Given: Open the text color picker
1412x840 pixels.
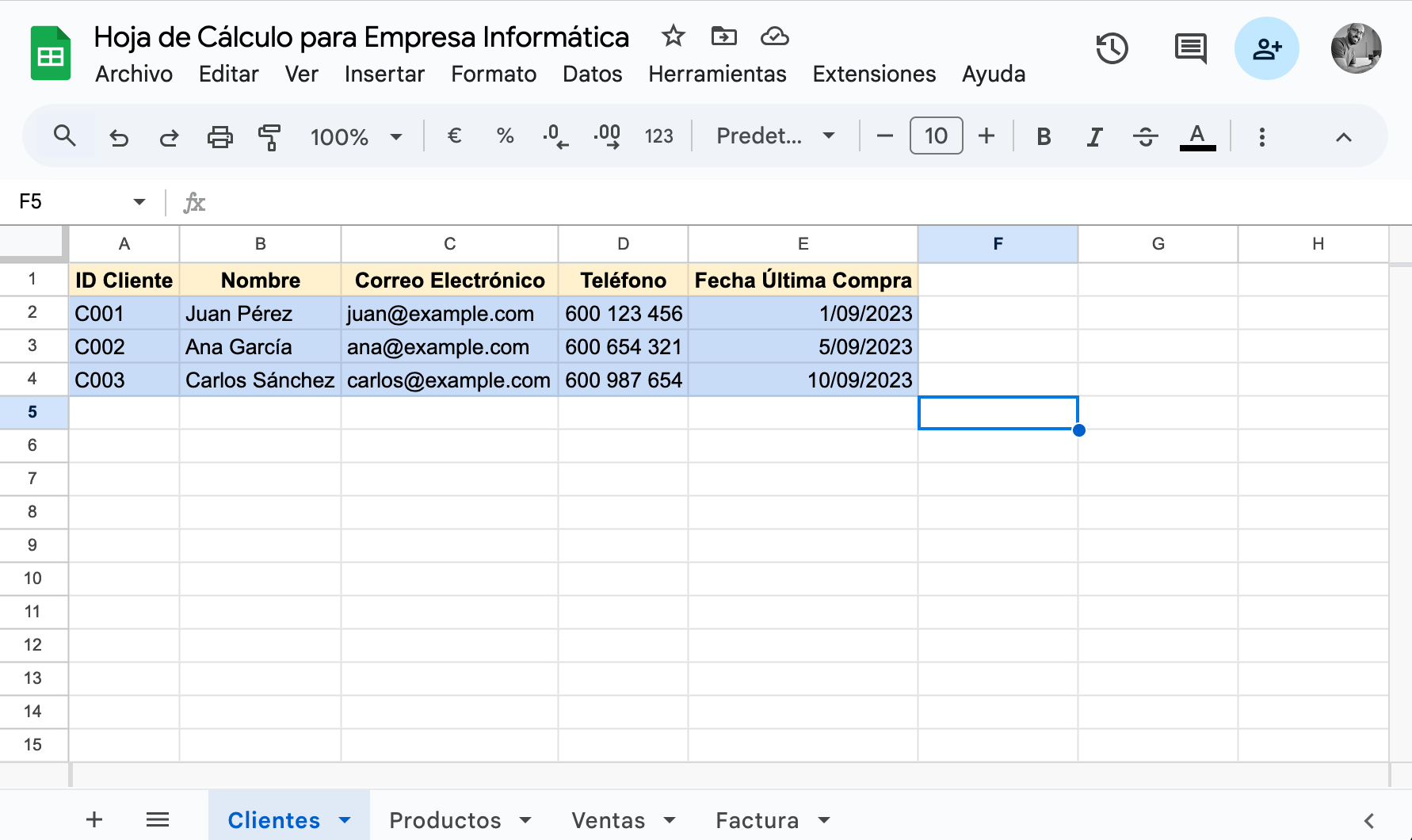Looking at the screenshot, I should (x=1197, y=136).
